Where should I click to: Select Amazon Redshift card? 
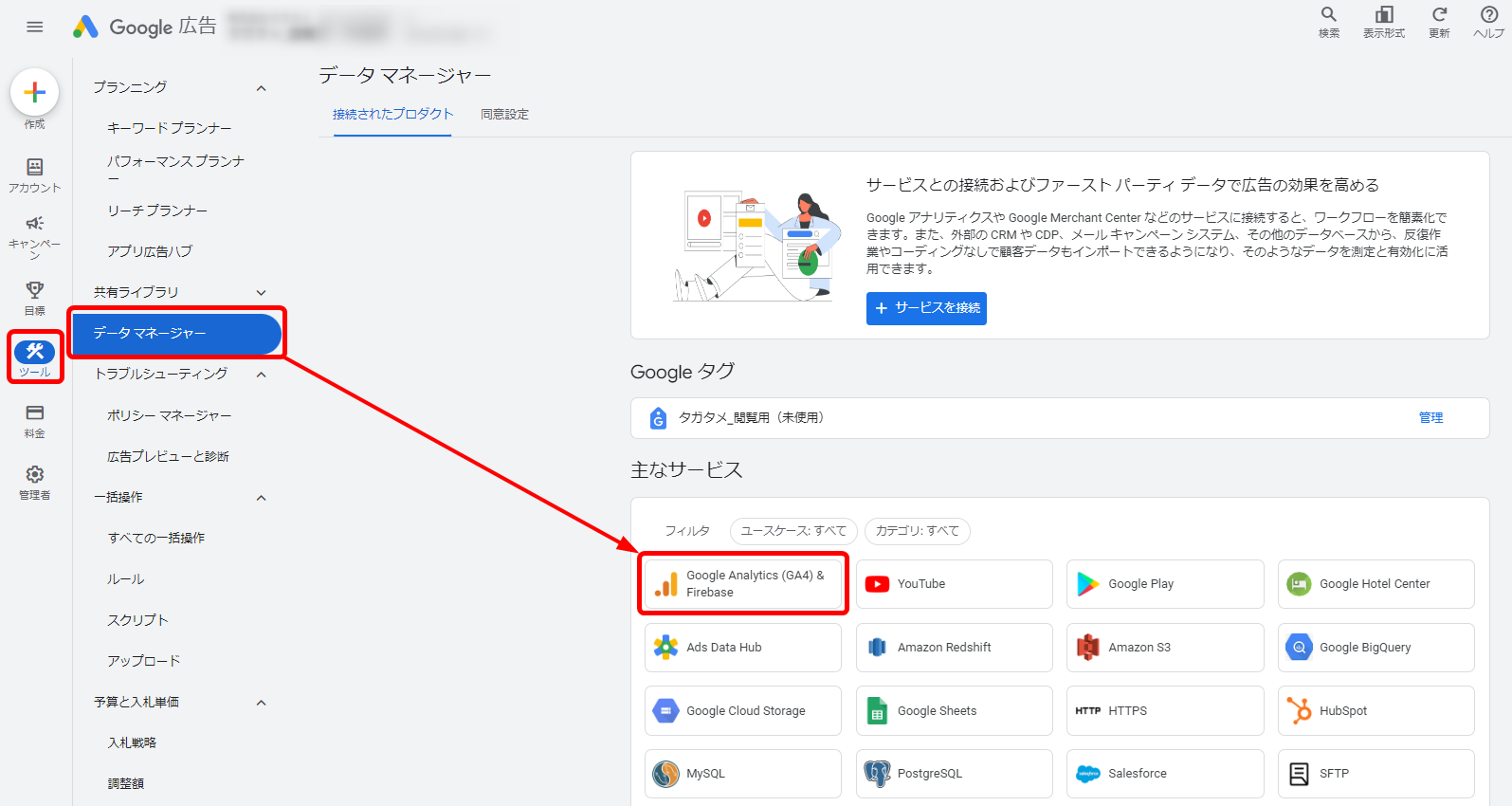coord(955,648)
